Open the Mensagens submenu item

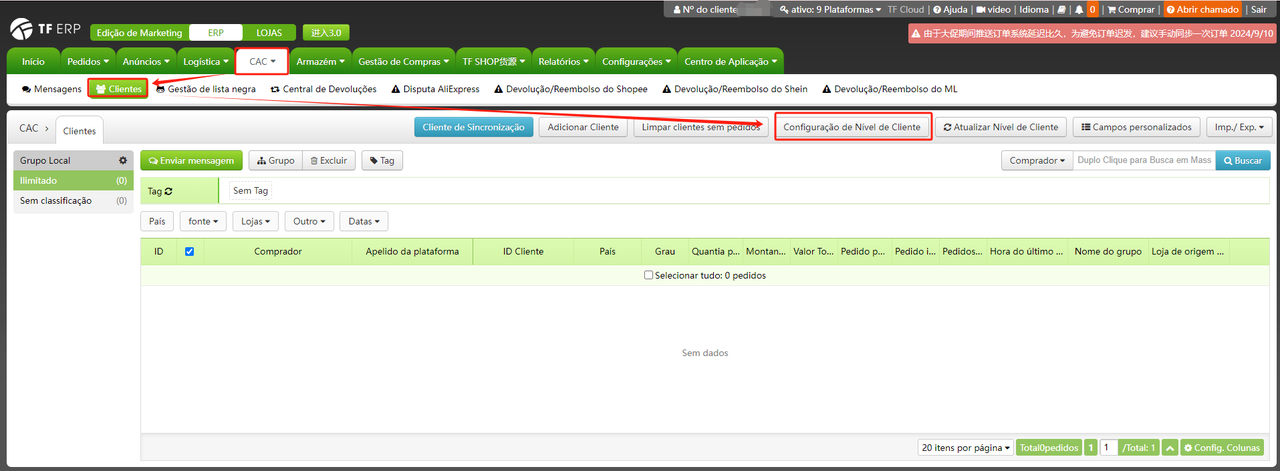[51, 89]
